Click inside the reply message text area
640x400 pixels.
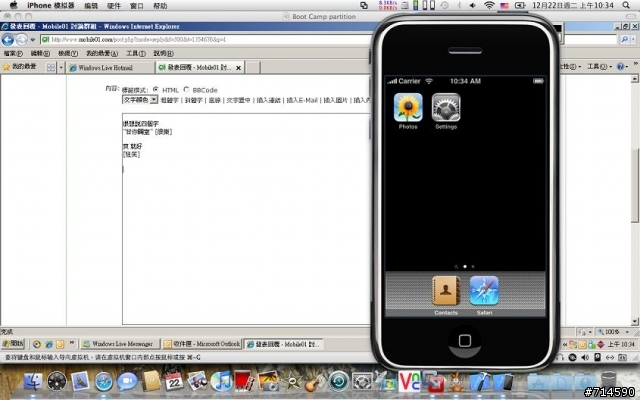[x=246, y=219]
